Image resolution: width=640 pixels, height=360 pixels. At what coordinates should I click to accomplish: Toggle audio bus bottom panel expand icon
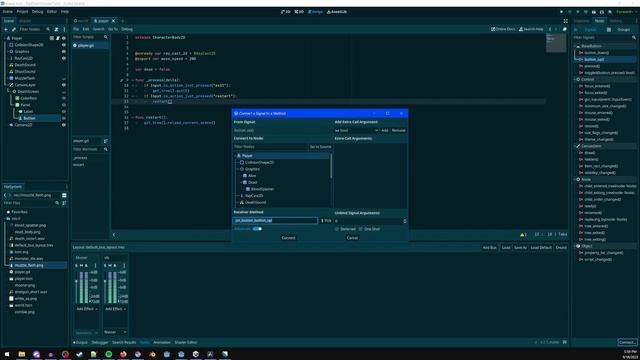[x=565, y=342]
